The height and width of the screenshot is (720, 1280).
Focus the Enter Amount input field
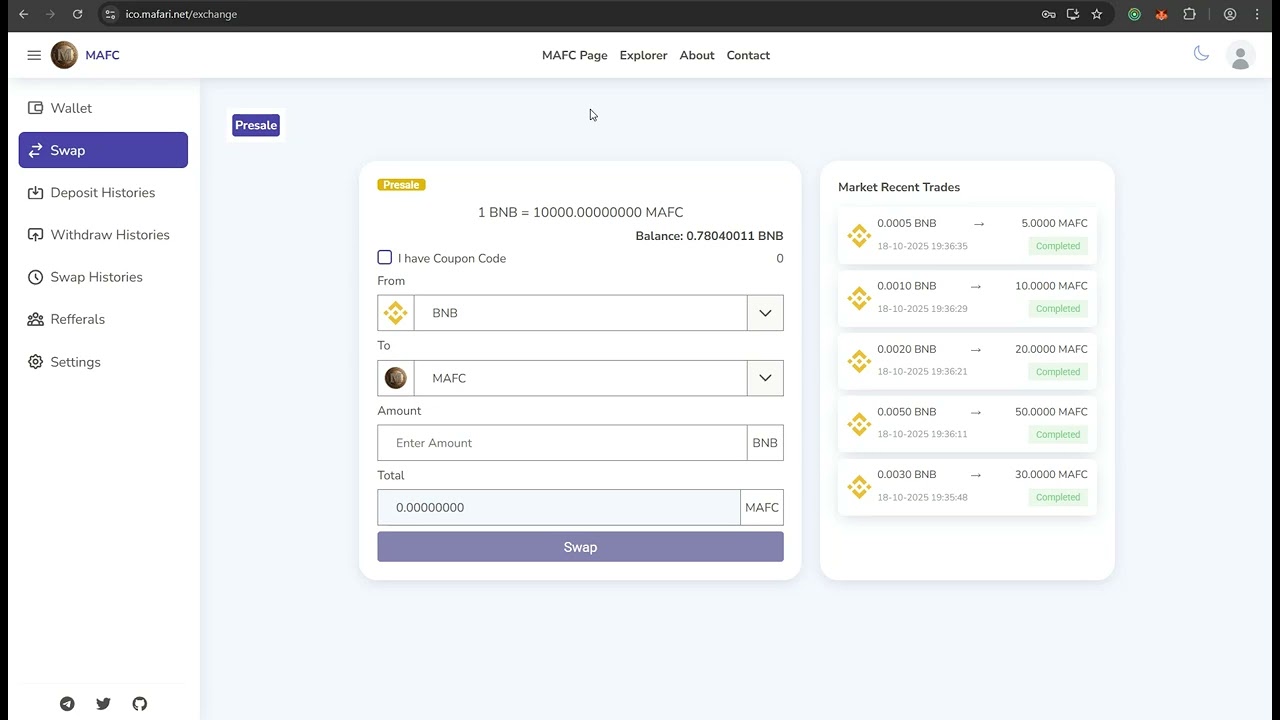click(562, 443)
